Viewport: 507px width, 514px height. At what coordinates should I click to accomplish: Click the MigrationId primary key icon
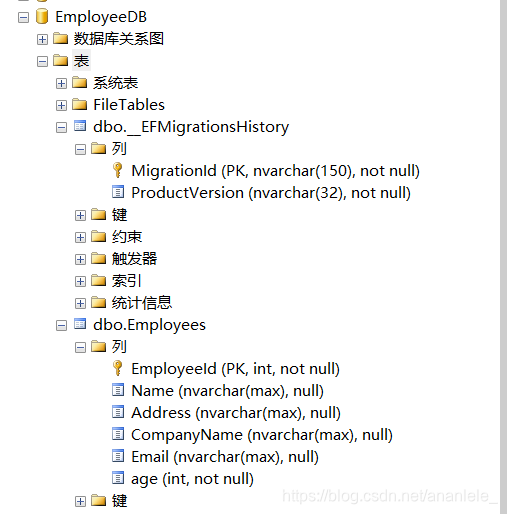tap(118, 170)
